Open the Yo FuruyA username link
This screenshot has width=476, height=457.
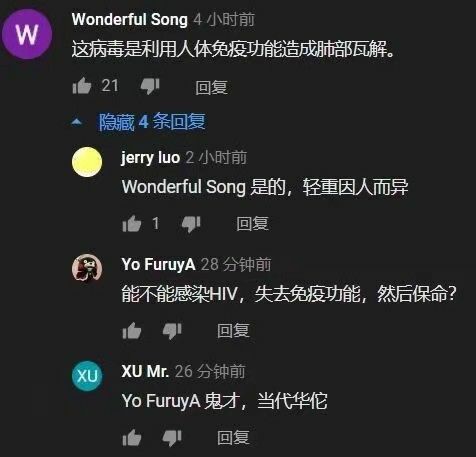[x=158, y=264]
